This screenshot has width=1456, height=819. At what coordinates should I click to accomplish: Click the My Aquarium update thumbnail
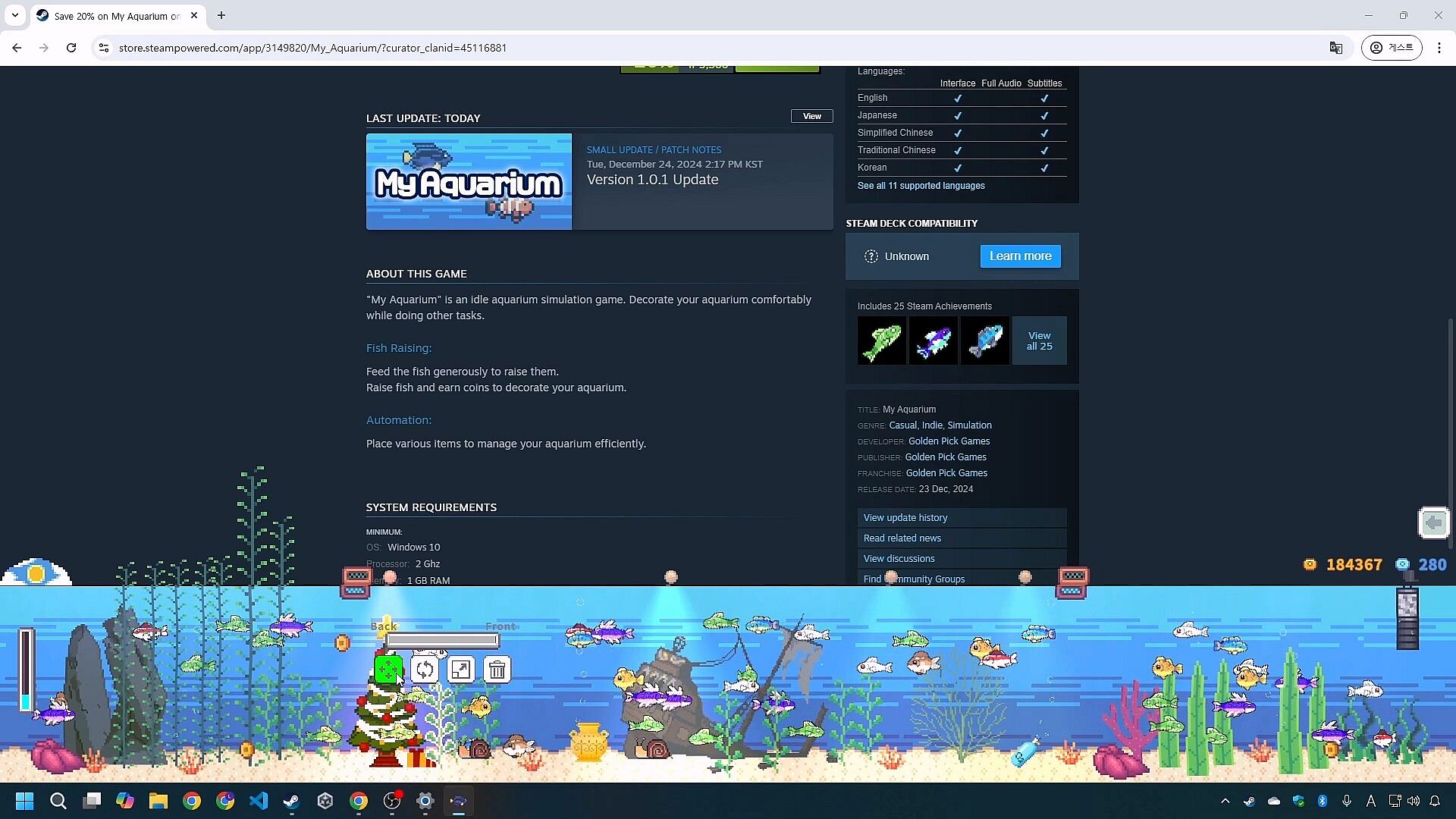point(469,182)
